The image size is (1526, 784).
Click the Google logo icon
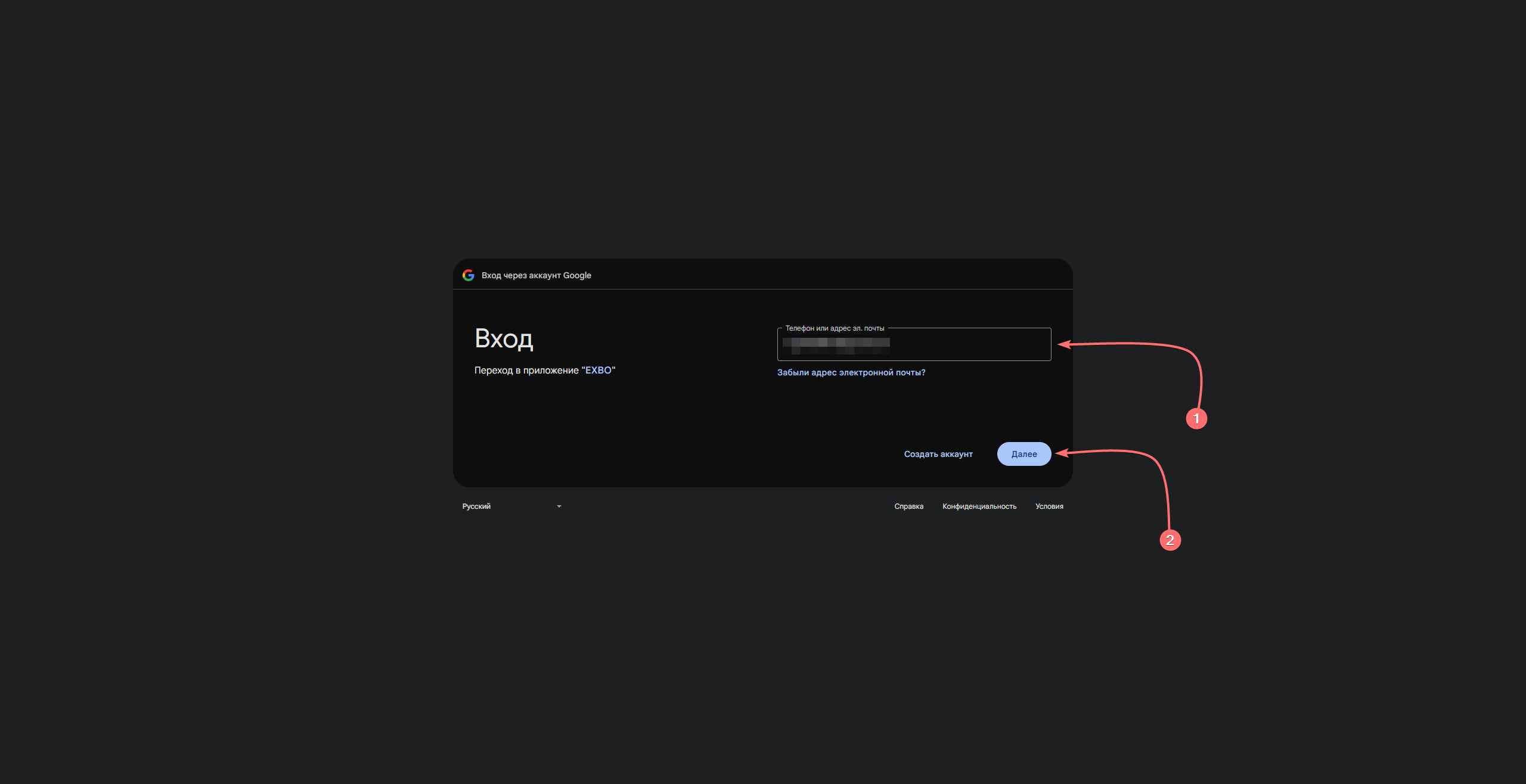pos(469,275)
